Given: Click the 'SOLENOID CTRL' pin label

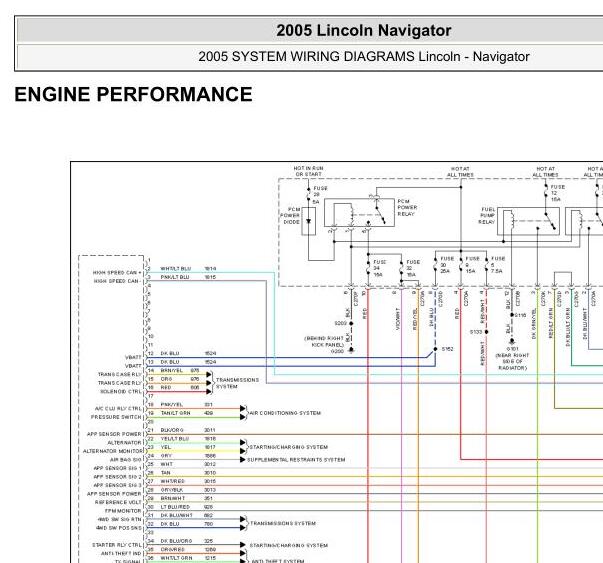Looking at the screenshot, I should [121, 391].
